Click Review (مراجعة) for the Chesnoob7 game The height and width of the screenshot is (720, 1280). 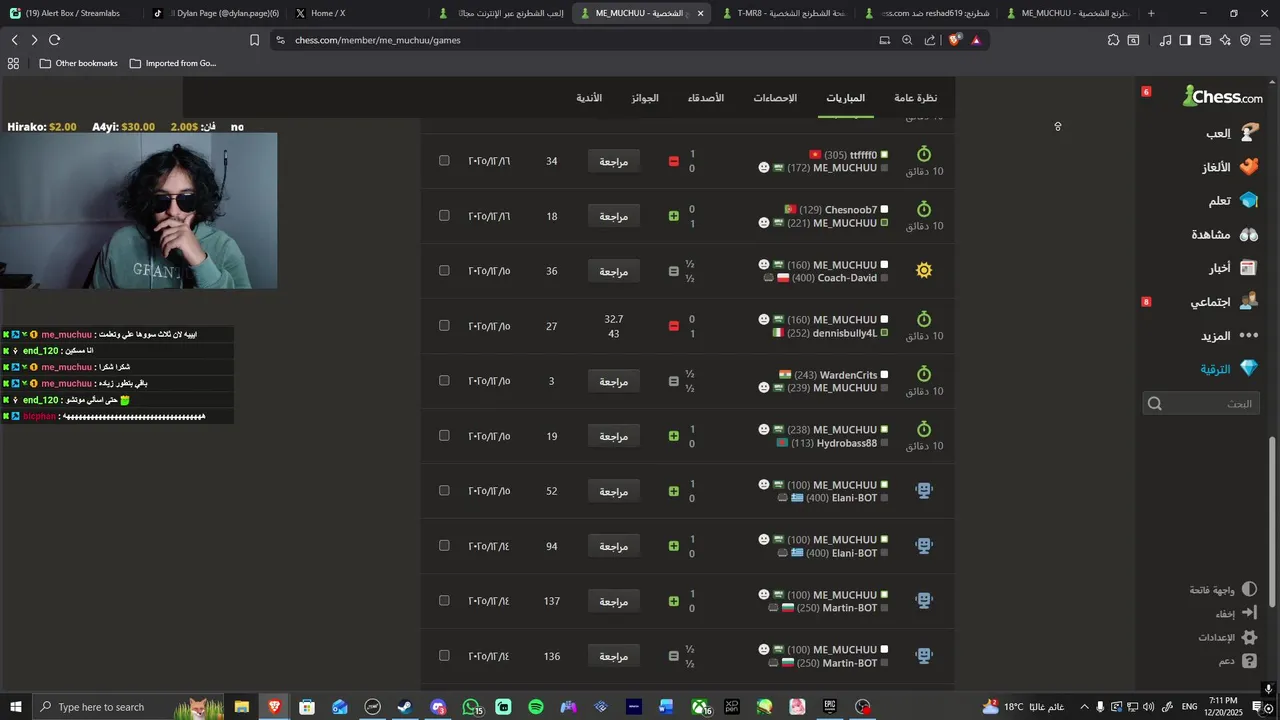(x=613, y=216)
